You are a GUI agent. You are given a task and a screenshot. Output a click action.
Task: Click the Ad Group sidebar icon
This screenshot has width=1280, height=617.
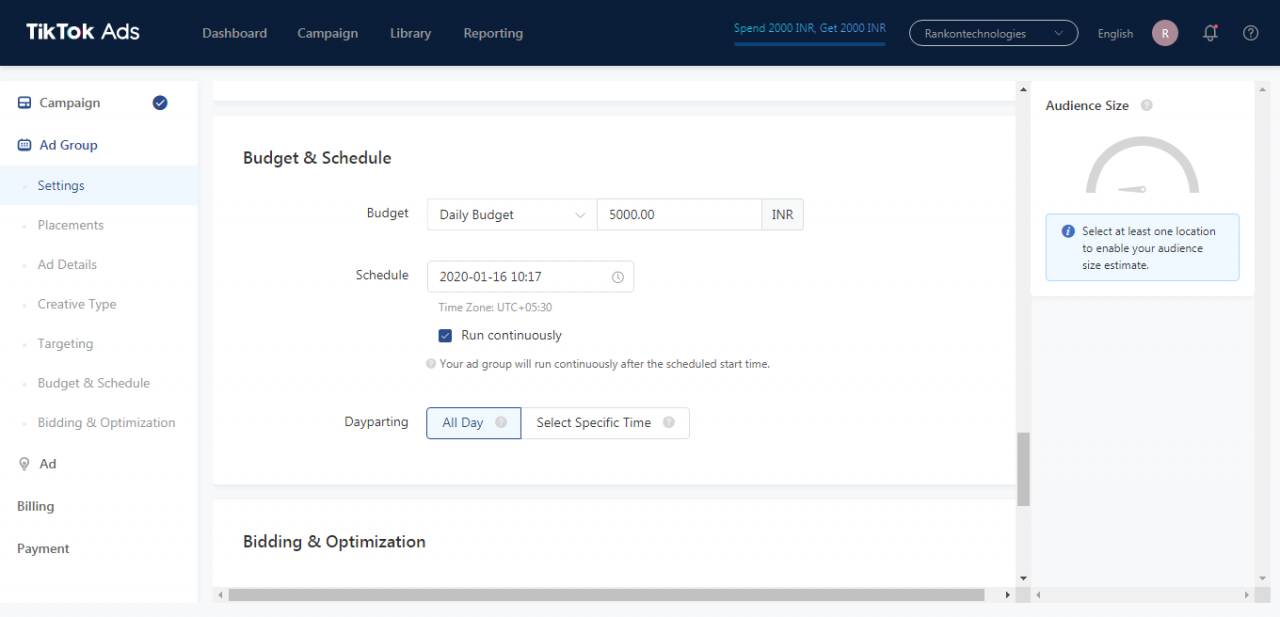[x=25, y=145]
